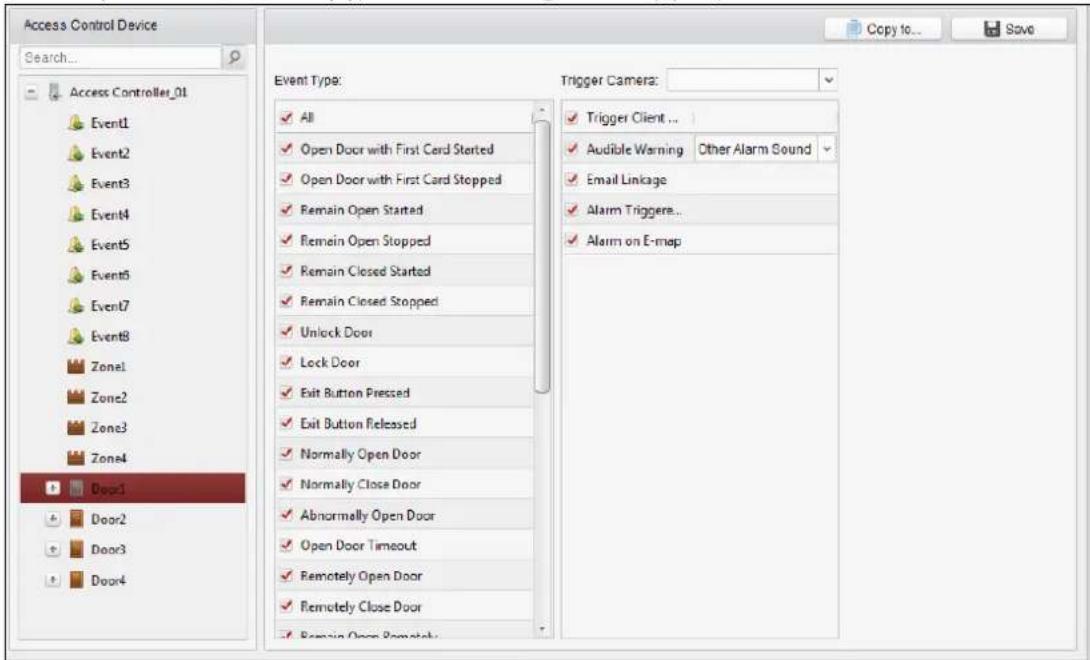This screenshot has width=1090, height=660.
Task: Disable the Trigger Client checkbox
Action: 572,118
